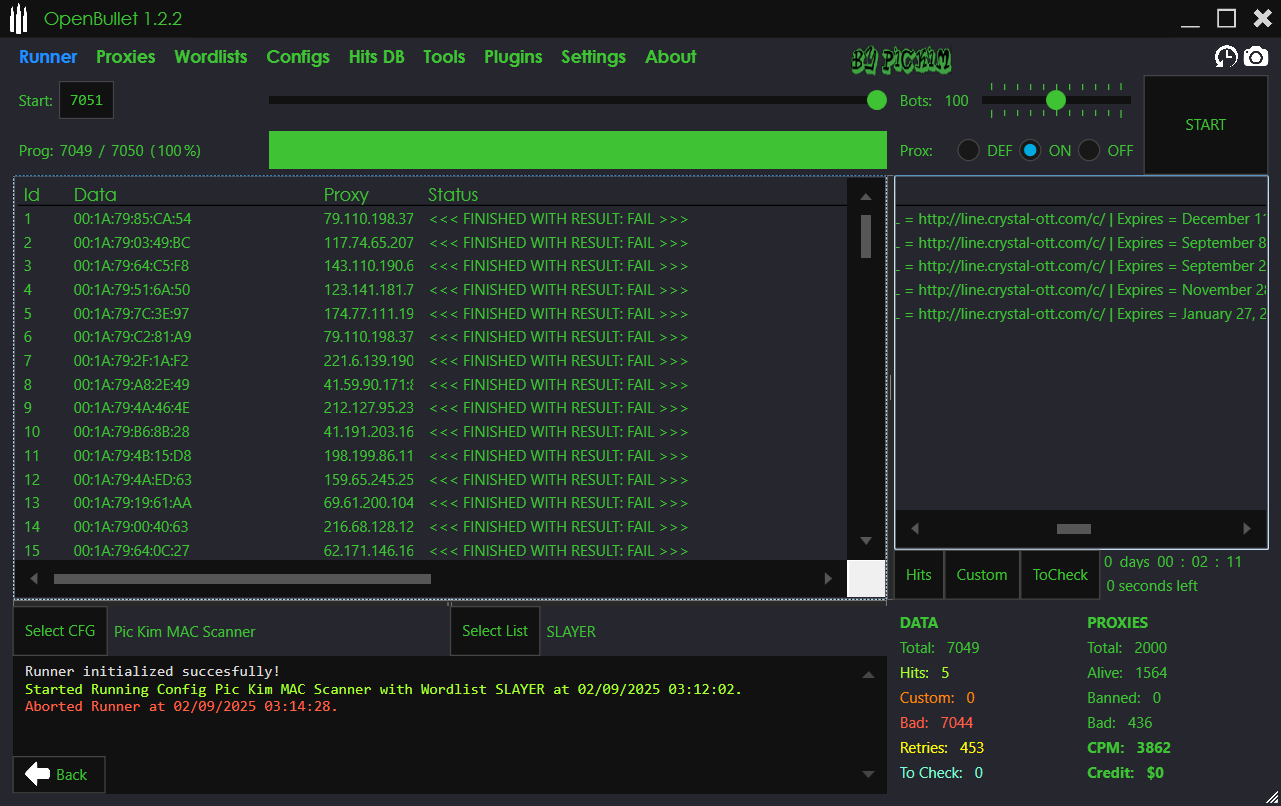Open the clock history icon
The width and height of the screenshot is (1281, 806).
coord(1226,57)
